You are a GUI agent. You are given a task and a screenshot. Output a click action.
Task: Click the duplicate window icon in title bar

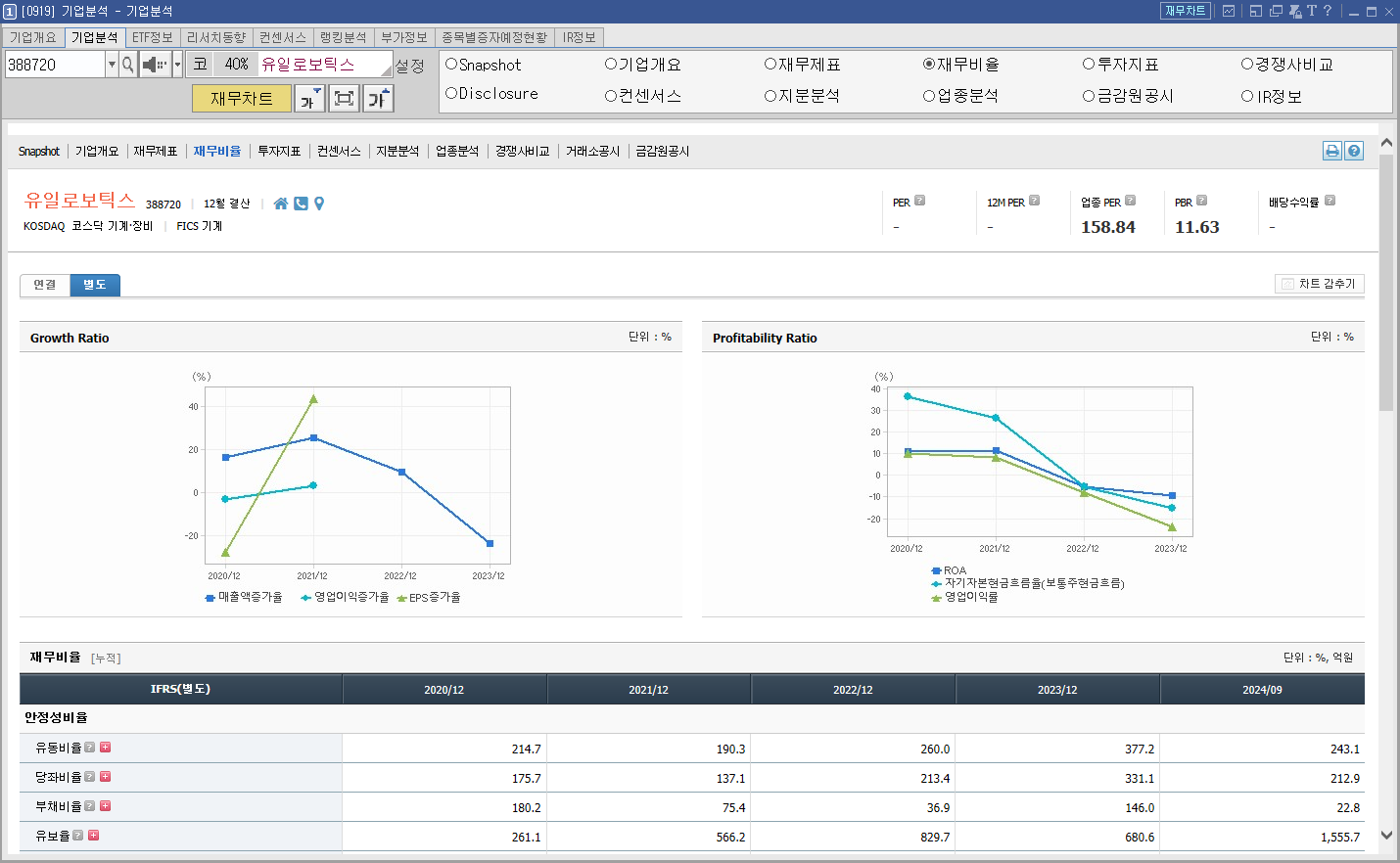1276,11
